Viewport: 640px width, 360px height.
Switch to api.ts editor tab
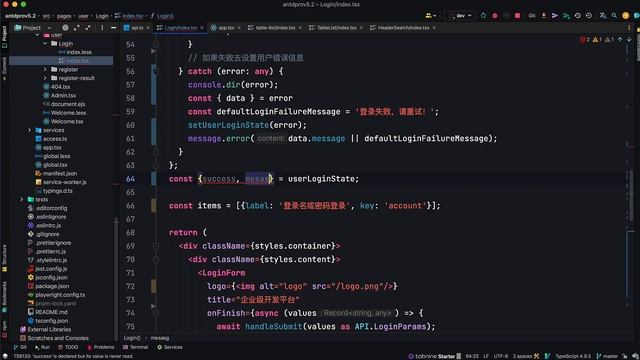[x=137, y=28]
